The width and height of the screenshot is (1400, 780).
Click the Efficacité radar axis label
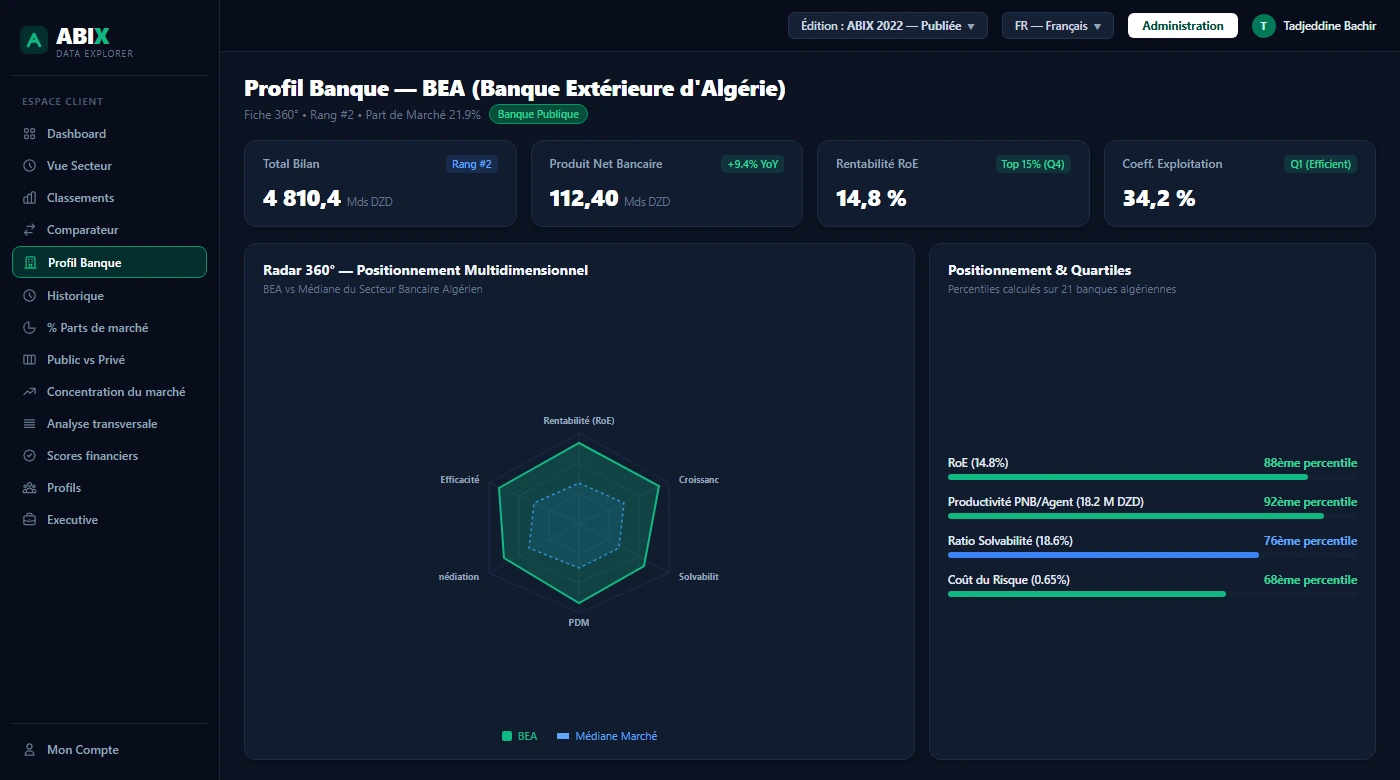(x=460, y=480)
